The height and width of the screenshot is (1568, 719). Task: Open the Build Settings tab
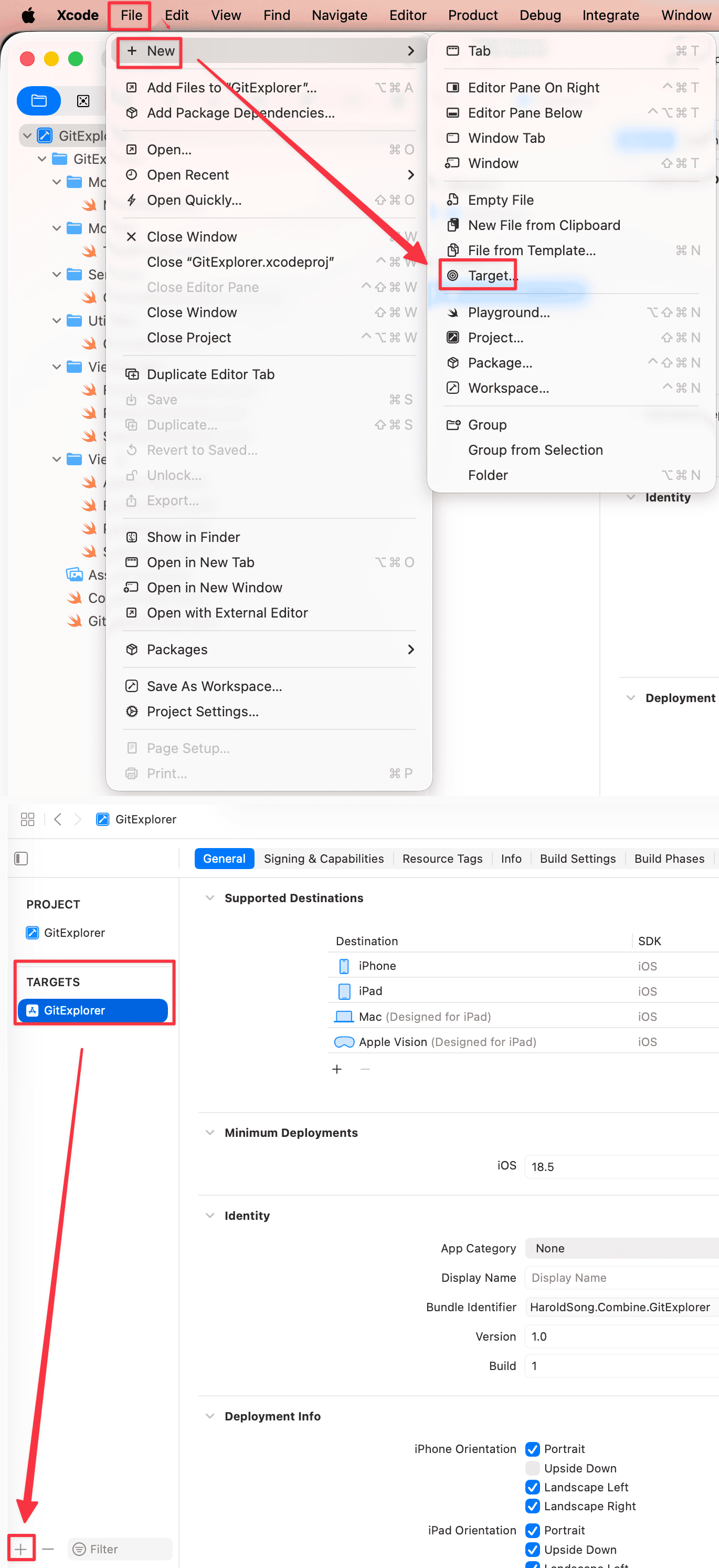click(577, 858)
